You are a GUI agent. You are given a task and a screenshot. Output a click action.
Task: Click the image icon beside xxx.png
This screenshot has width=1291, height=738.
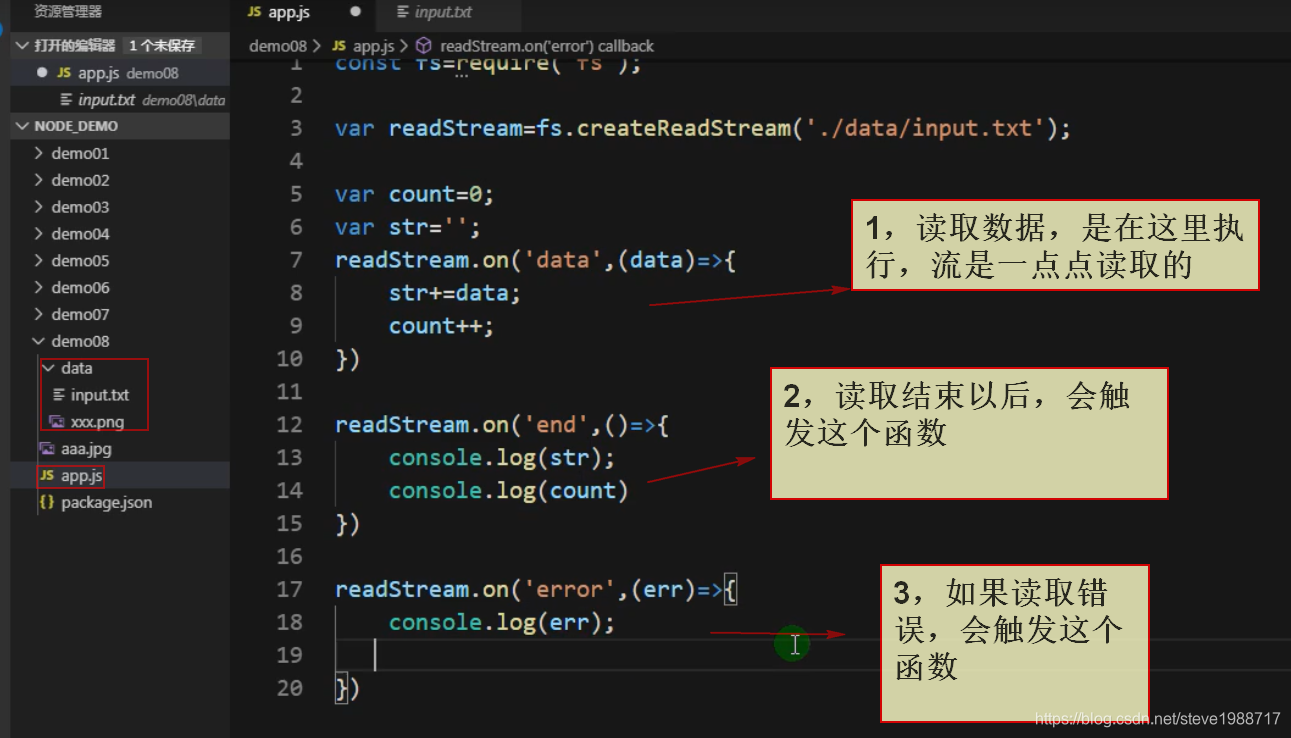(55, 422)
